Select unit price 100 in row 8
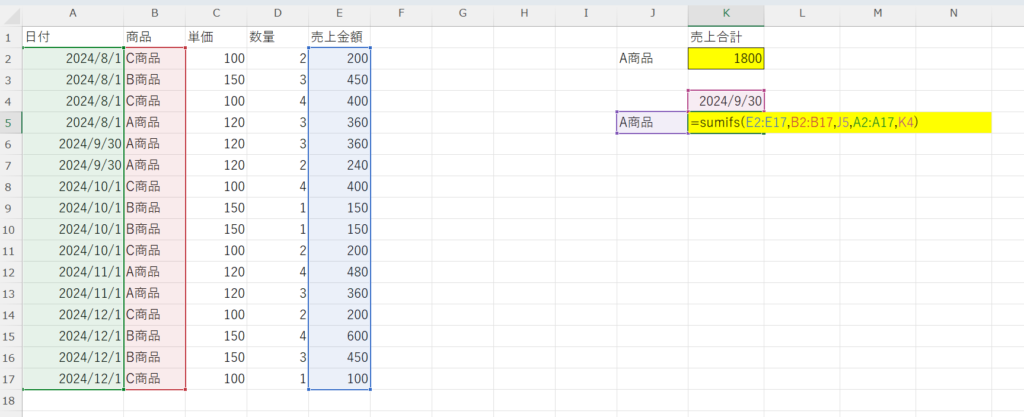Viewport: 1024px width, 417px height. coord(216,187)
